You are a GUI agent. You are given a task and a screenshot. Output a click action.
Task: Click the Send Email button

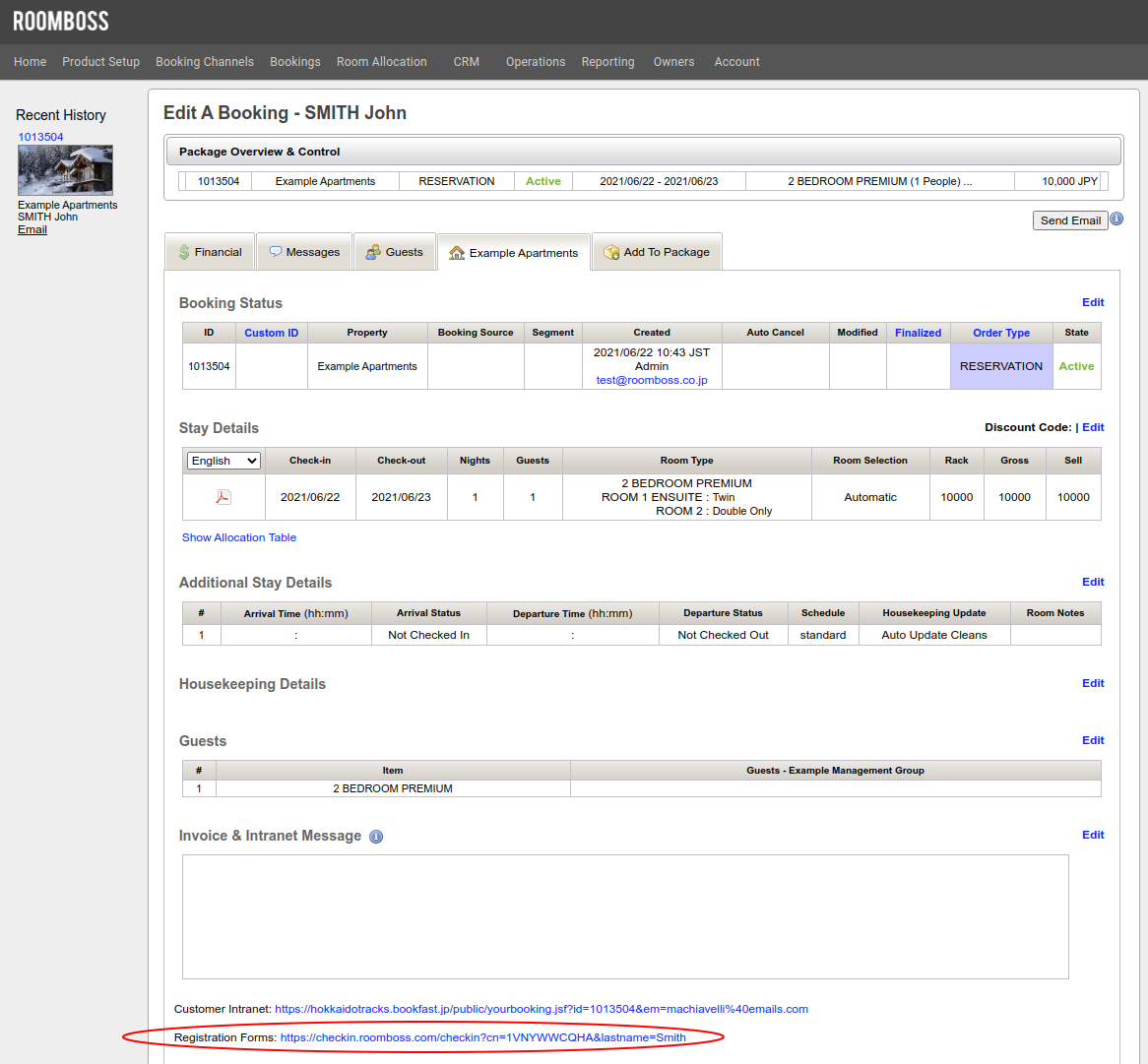point(1070,220)
